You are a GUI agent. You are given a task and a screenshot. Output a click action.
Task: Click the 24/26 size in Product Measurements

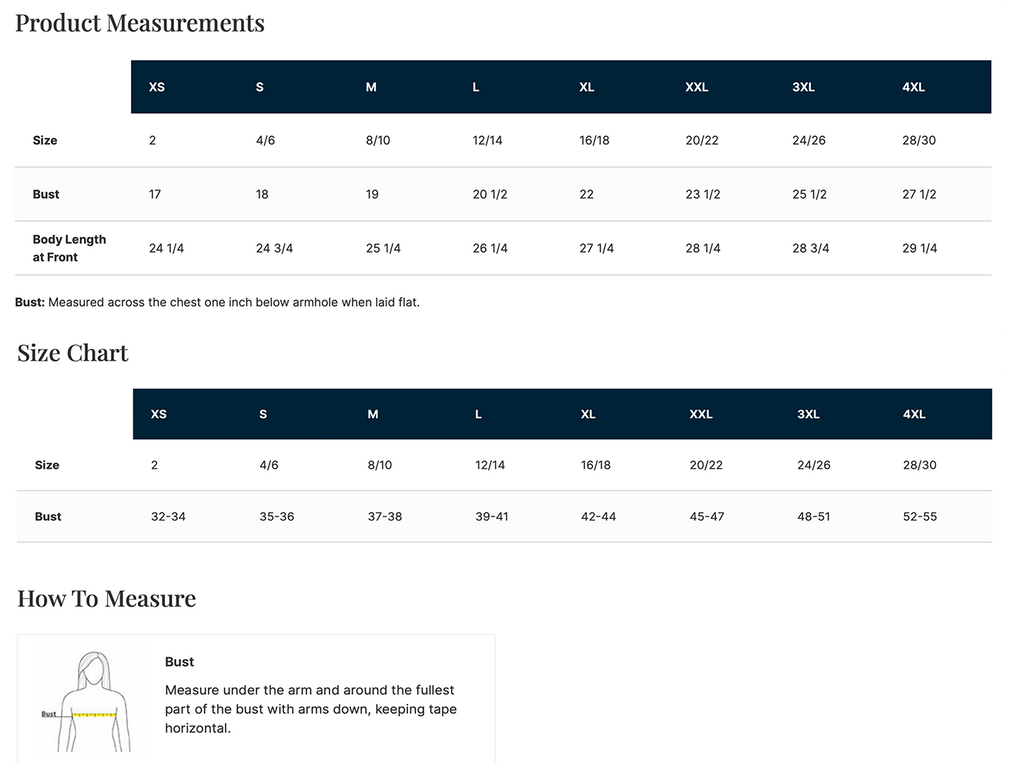[x=808, y=140]
